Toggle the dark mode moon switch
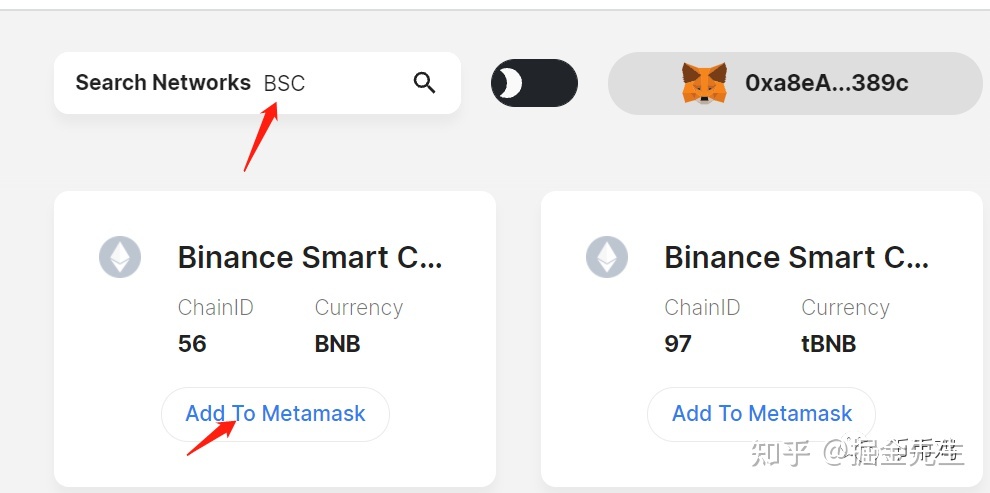Screen dimensions: 990x493 tap(534, 83)
